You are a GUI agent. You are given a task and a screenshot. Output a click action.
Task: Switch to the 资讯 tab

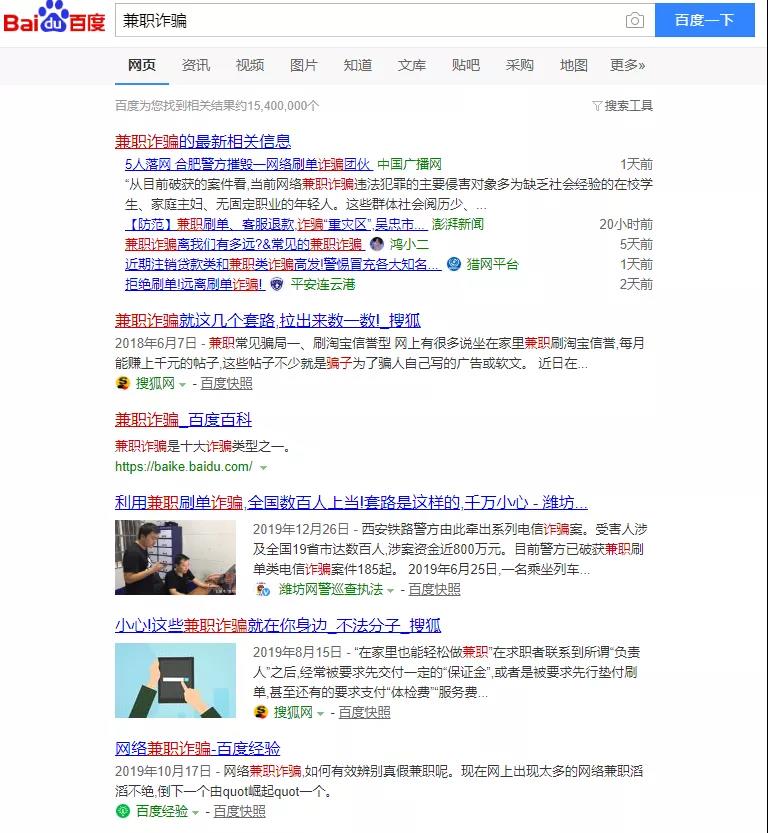195,65
